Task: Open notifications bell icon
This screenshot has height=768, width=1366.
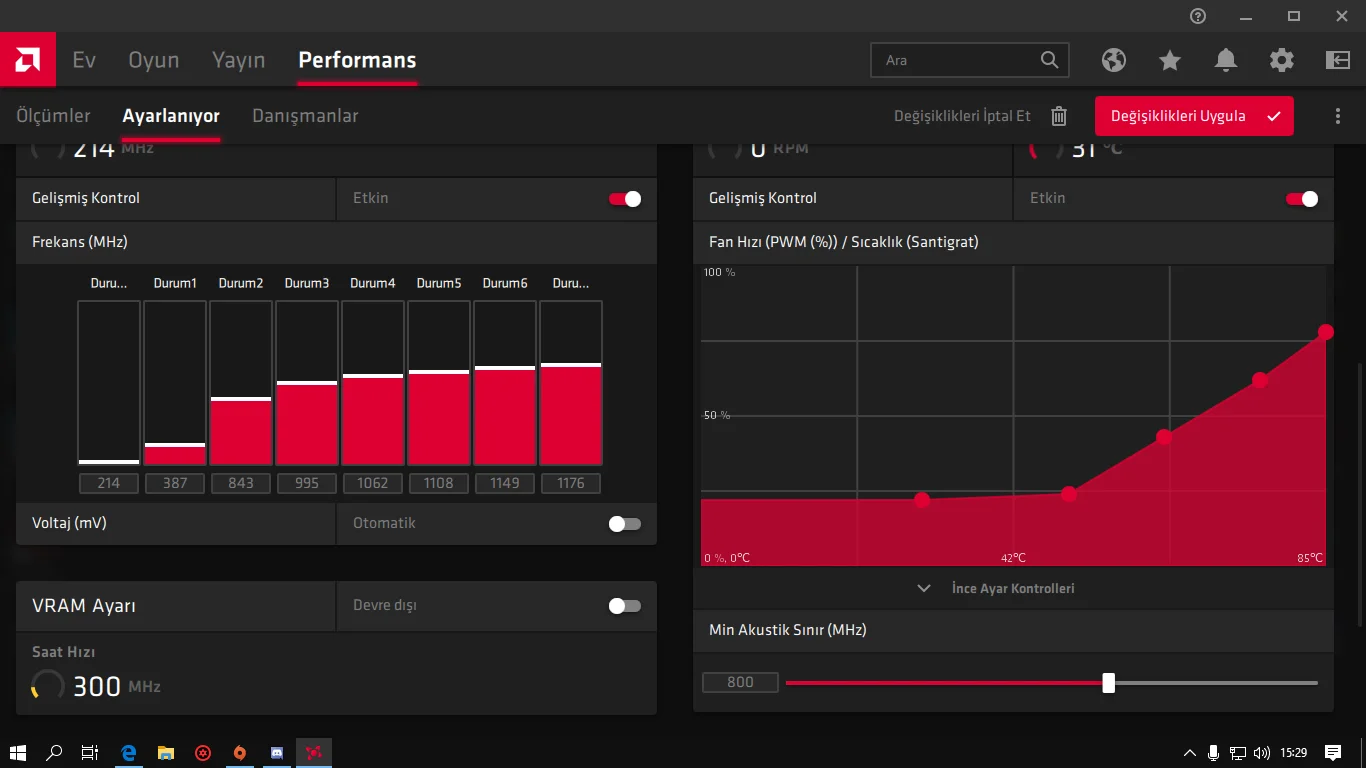Action: (x=1226, y=60)
